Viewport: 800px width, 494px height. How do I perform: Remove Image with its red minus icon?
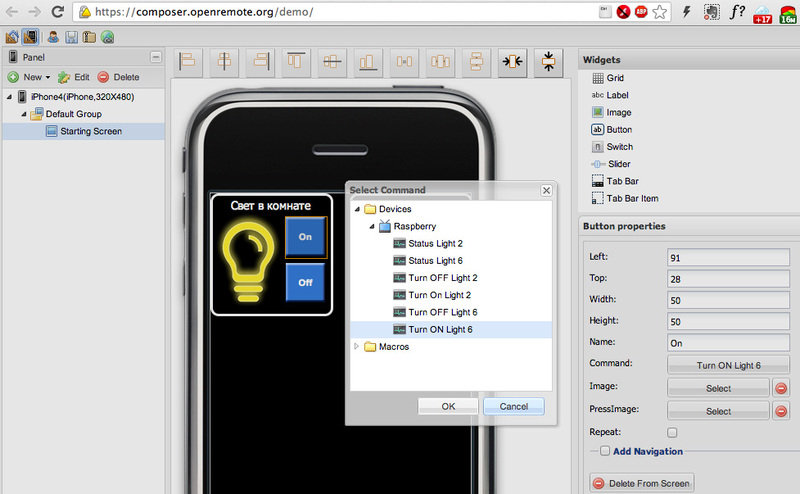pos(781,388)
